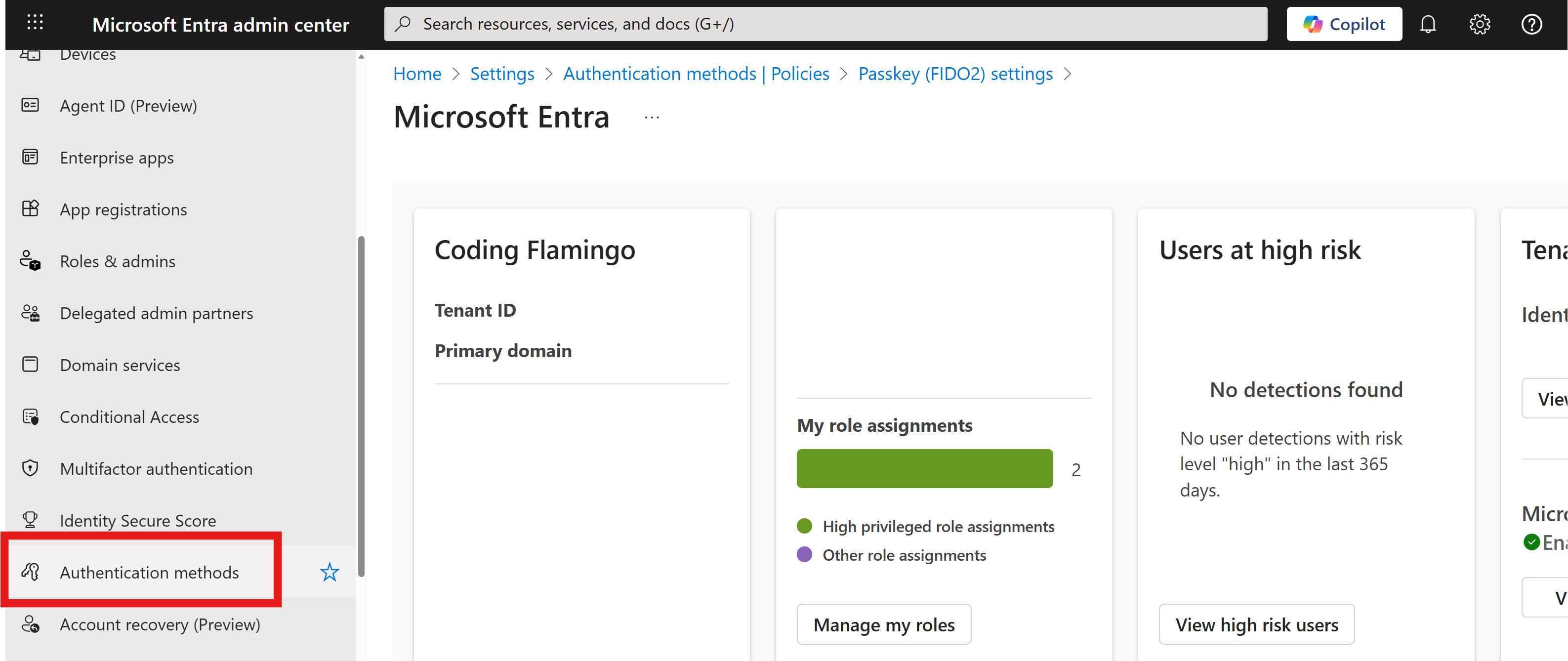Viewport: 1568px width, 661px height.
Task: Select the Multifactor authentication shield icon
Action: tap(30, 468)
